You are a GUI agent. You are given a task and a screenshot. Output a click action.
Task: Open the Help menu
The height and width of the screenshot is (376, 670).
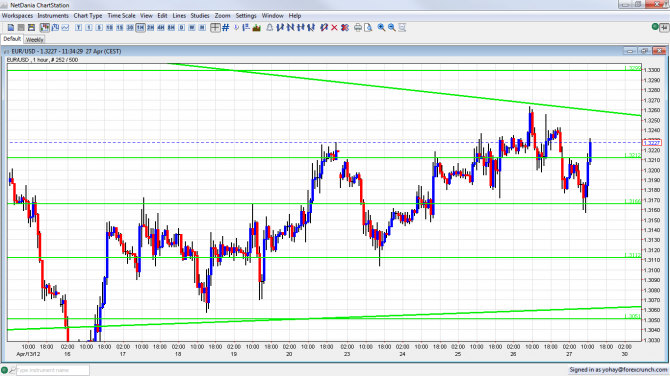coord(295,16)
